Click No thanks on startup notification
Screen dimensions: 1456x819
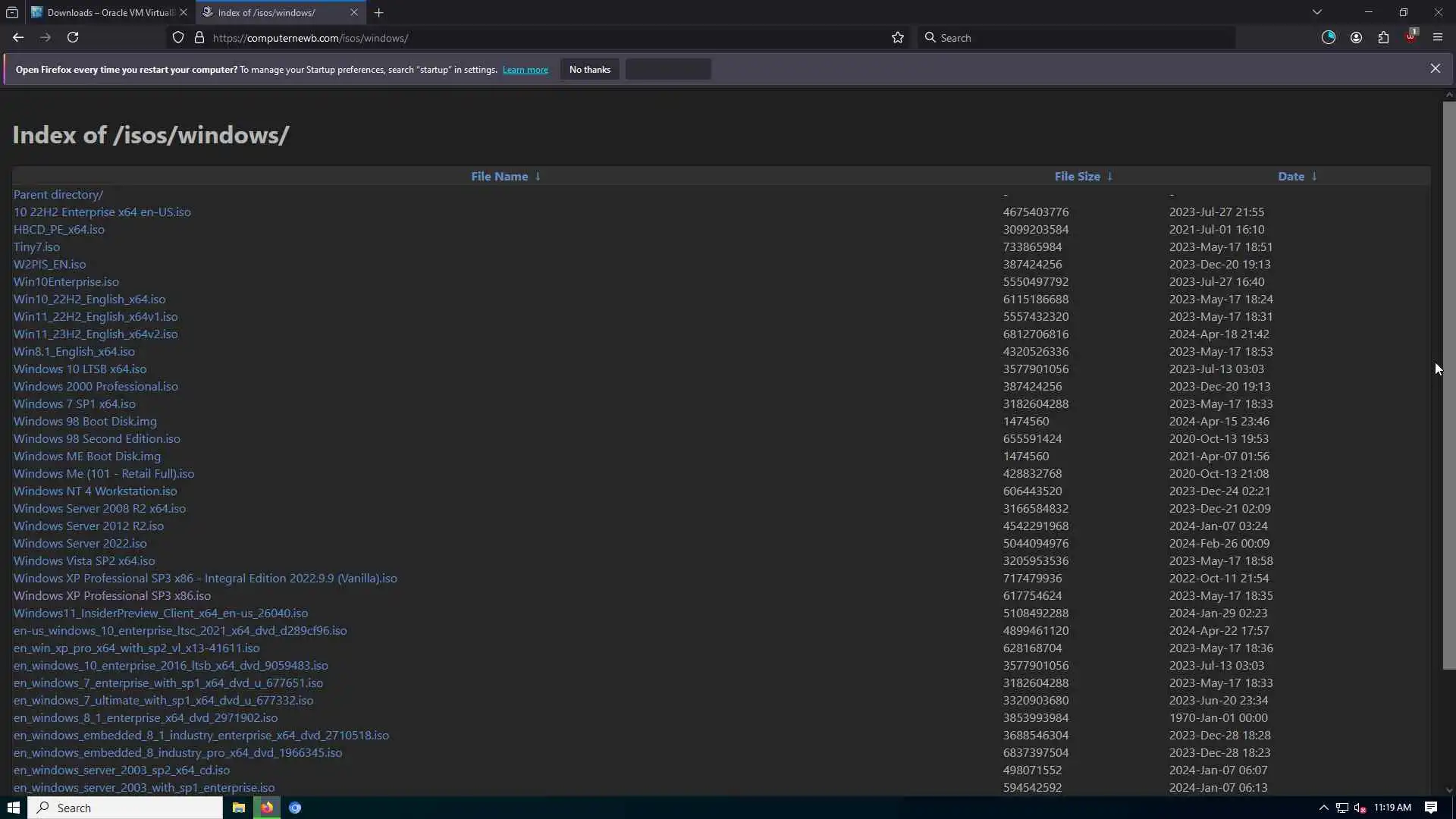point(589,70)
